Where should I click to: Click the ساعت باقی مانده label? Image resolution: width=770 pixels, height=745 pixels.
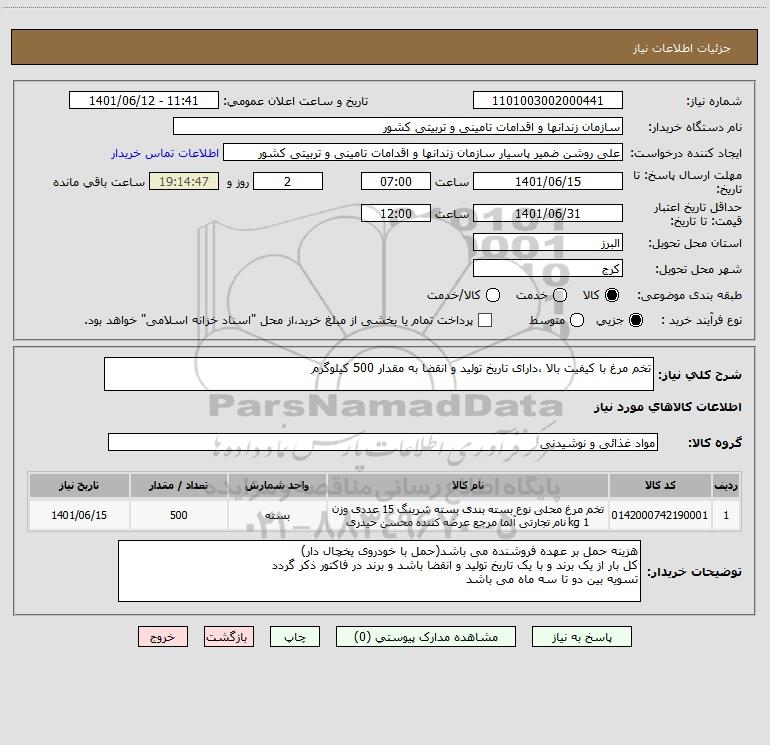[99, 182]
